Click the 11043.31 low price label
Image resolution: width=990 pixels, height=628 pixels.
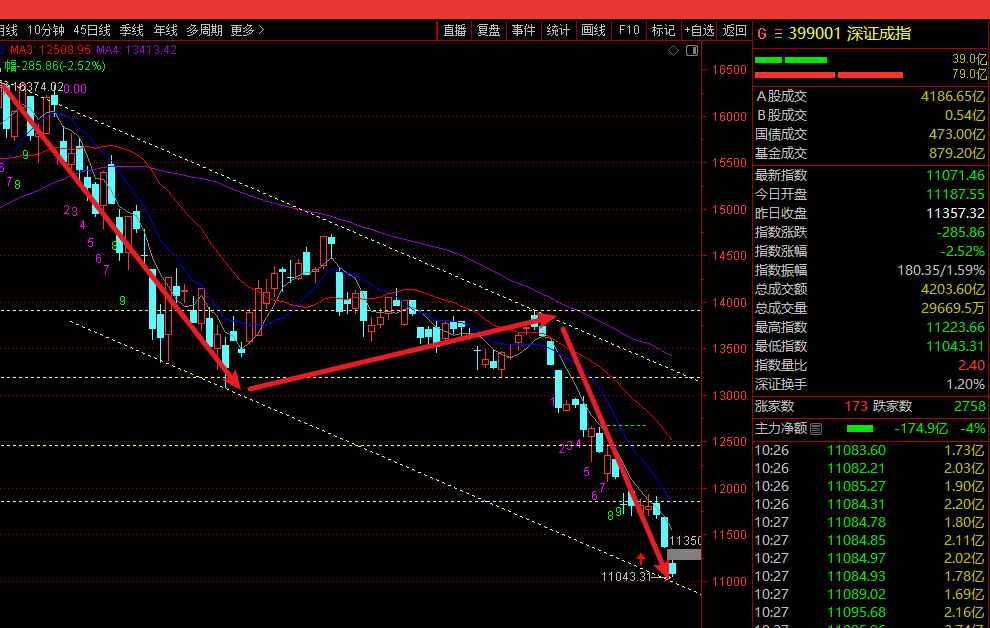(626, 577)
